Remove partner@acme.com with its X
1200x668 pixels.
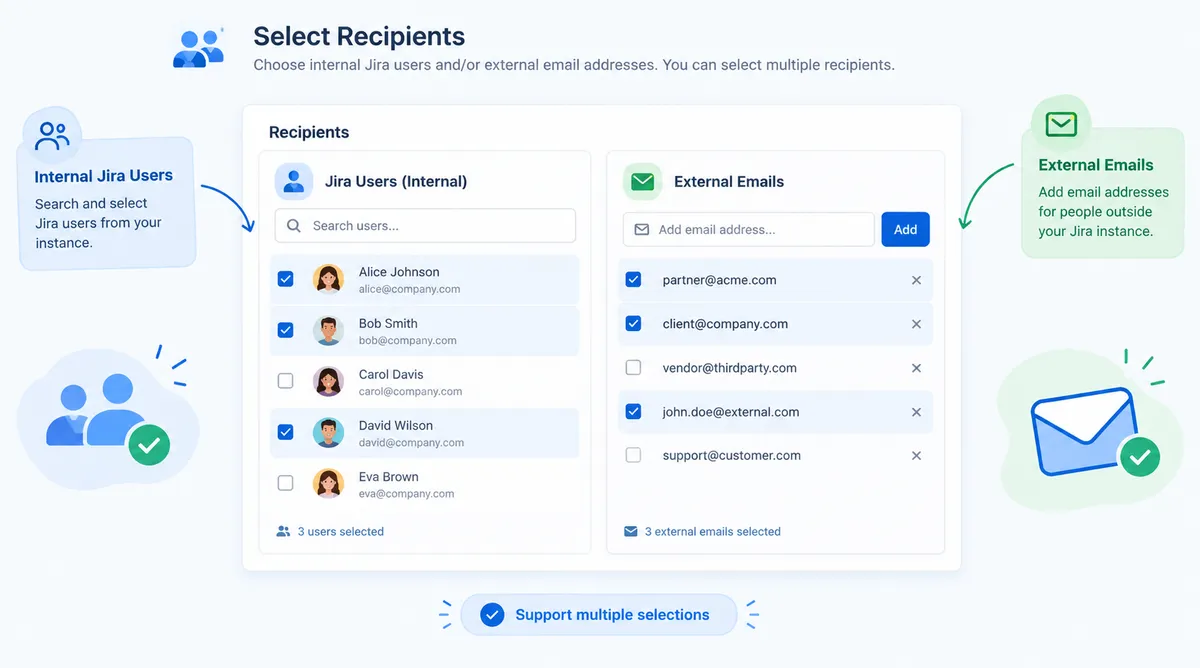pos(916,281)
